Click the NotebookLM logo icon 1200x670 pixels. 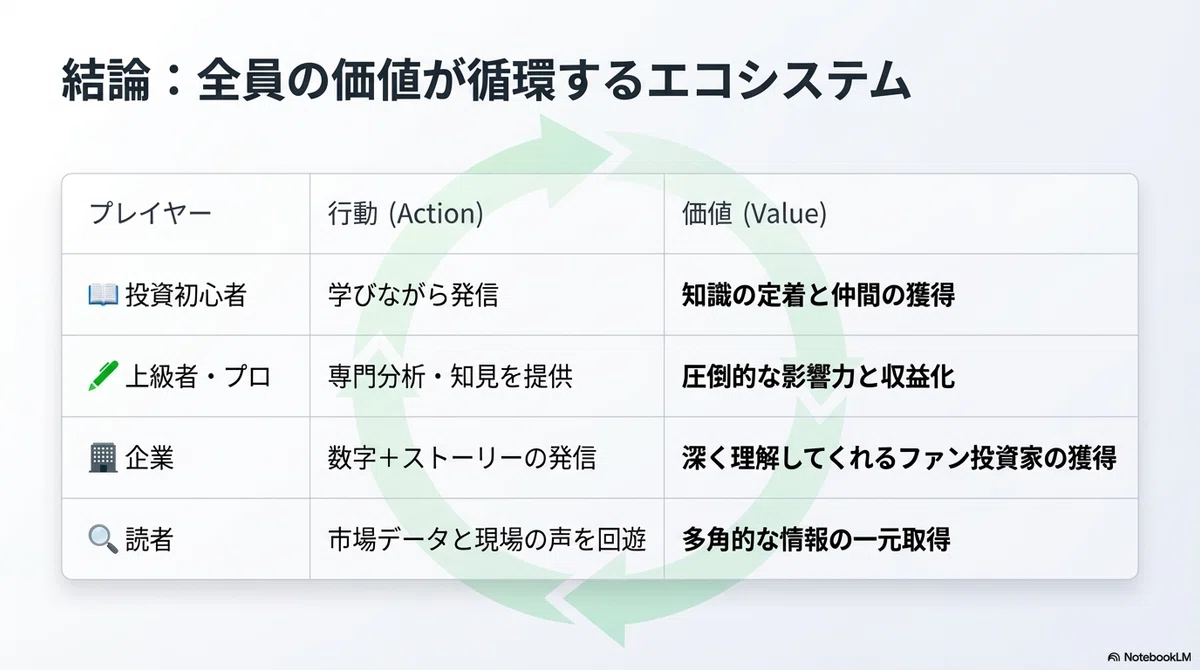pos(1114,657)
